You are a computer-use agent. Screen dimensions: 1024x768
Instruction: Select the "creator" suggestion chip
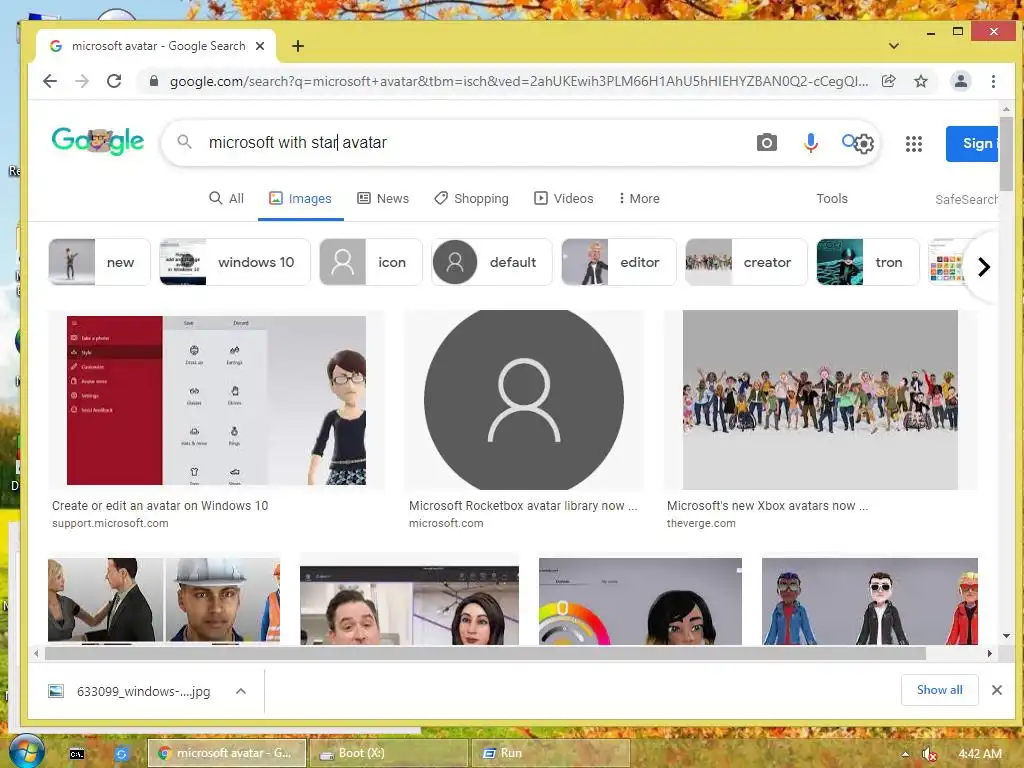[746, 262]
